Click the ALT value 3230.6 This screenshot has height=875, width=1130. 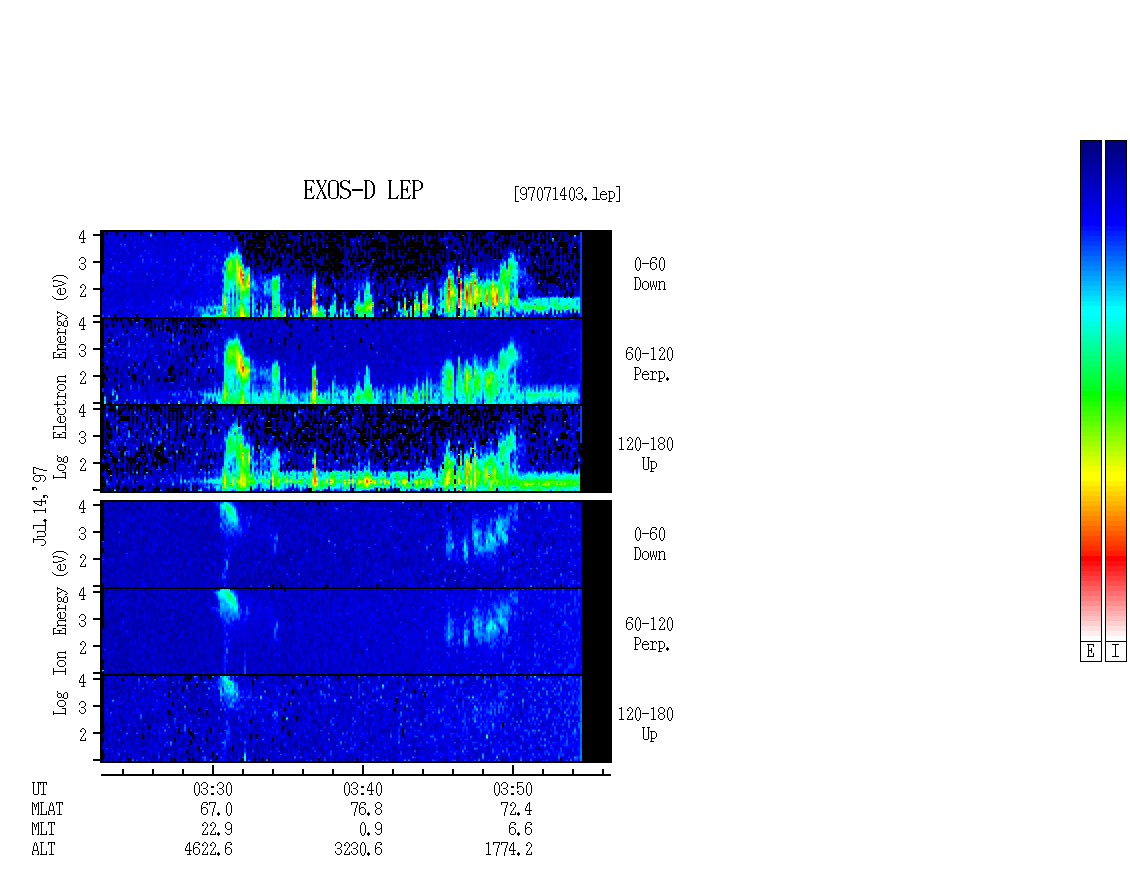[358, 850]
